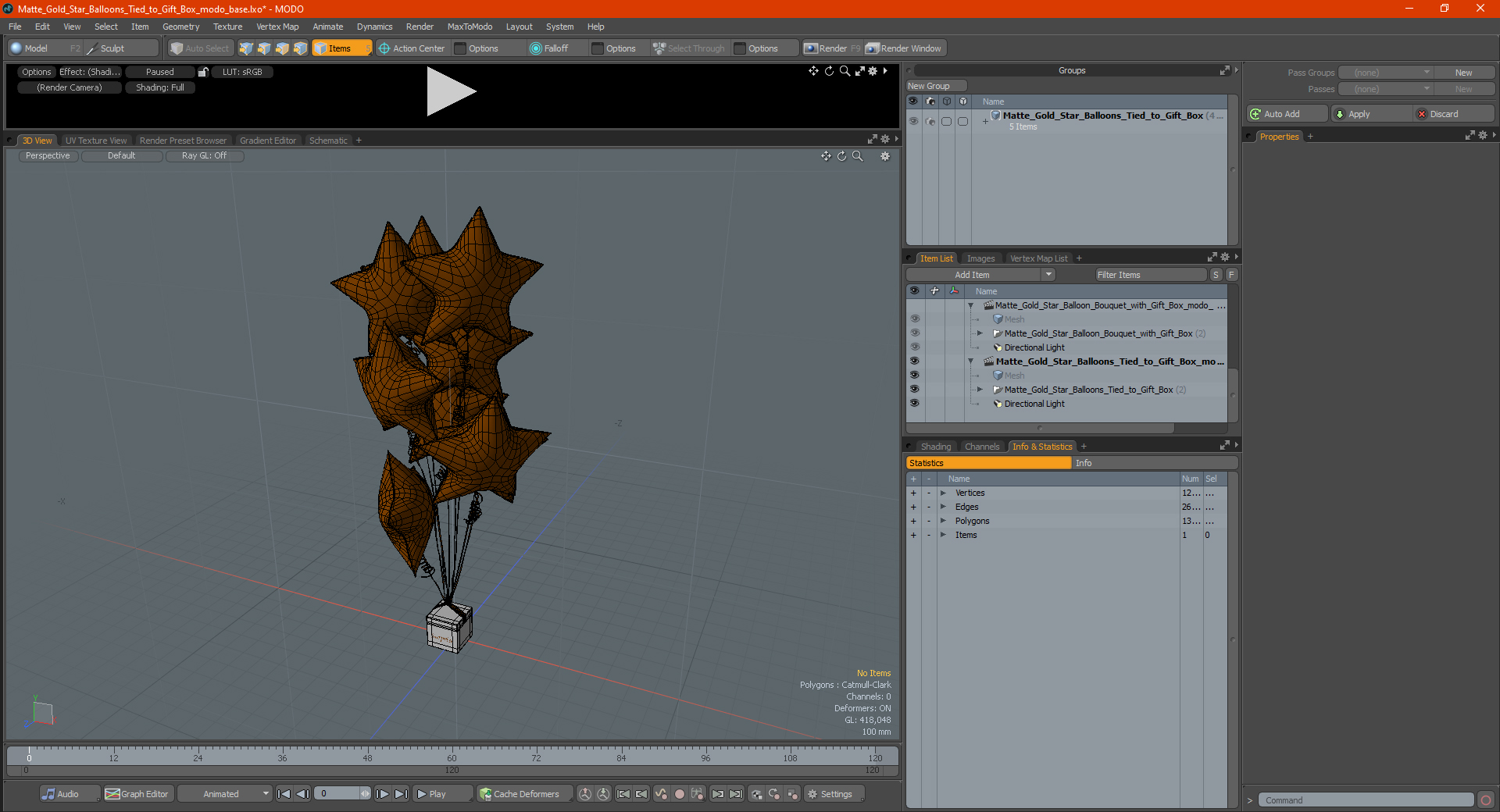The width and height of the screenshot is (1500, 812).
Task: Step to next frame
Action: (382, 794)
